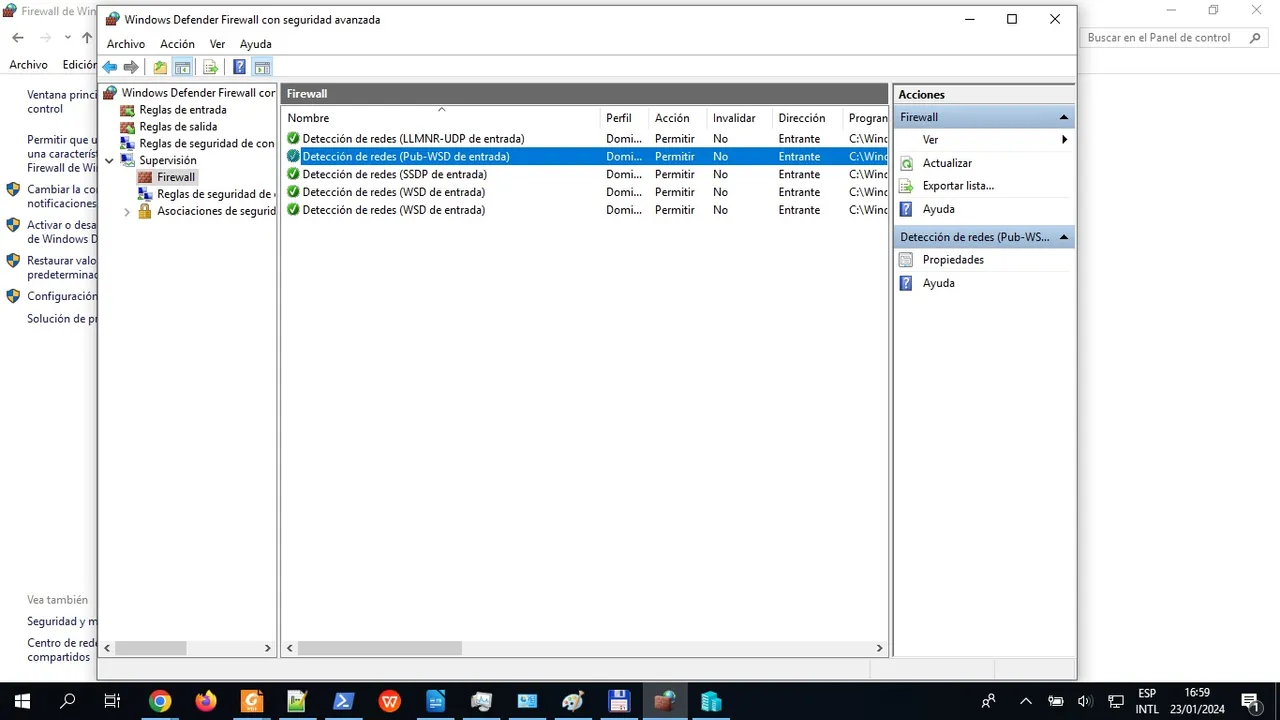Click the Propiedades icon in Acciones pane

[906, 260]
